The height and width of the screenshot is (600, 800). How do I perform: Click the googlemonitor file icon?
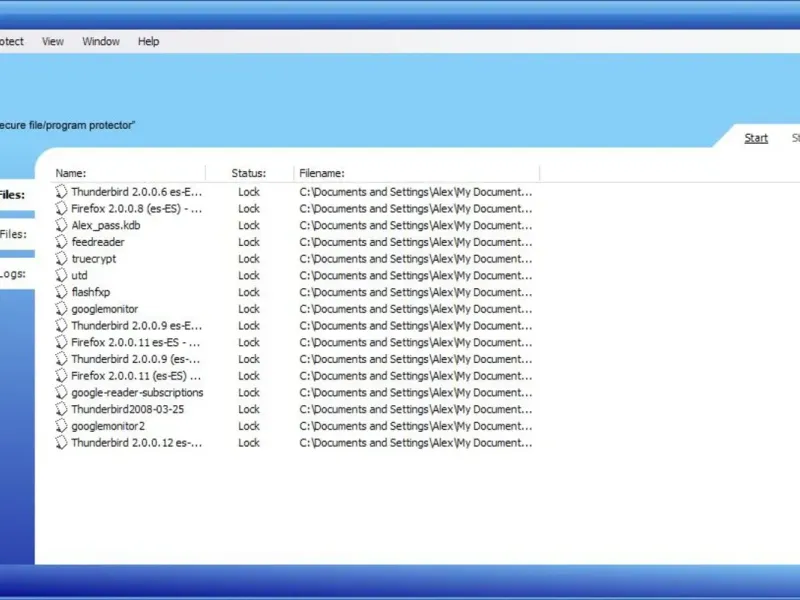coord(61,309)
